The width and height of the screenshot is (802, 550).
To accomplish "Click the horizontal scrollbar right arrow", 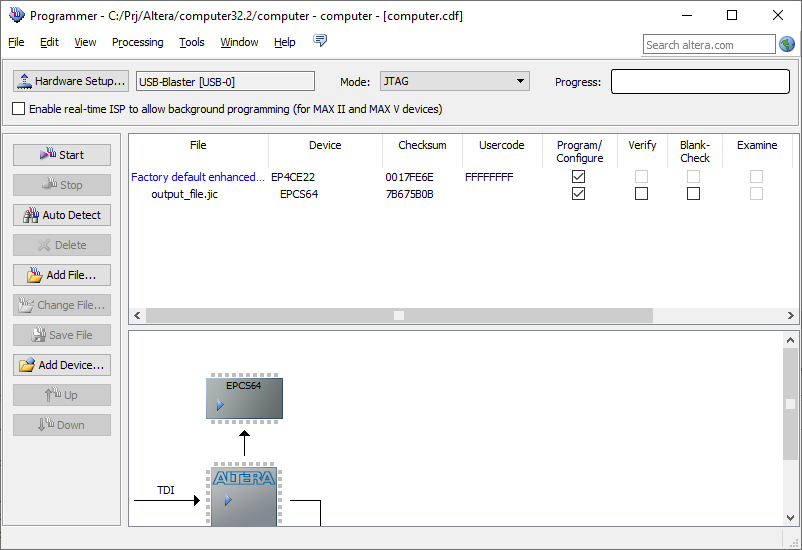I will tap(790, 316).
